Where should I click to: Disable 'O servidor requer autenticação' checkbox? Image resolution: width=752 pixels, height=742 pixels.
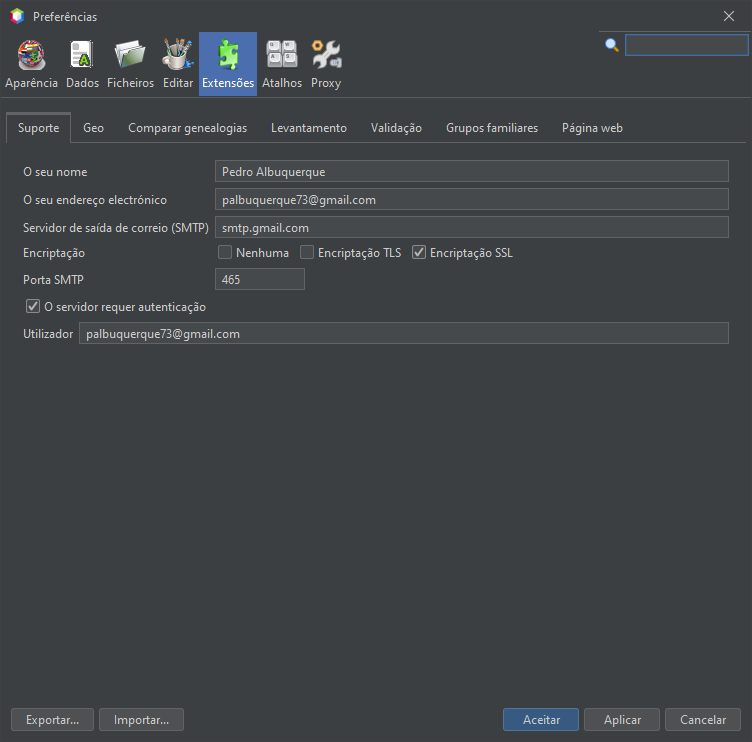(33, 307)
